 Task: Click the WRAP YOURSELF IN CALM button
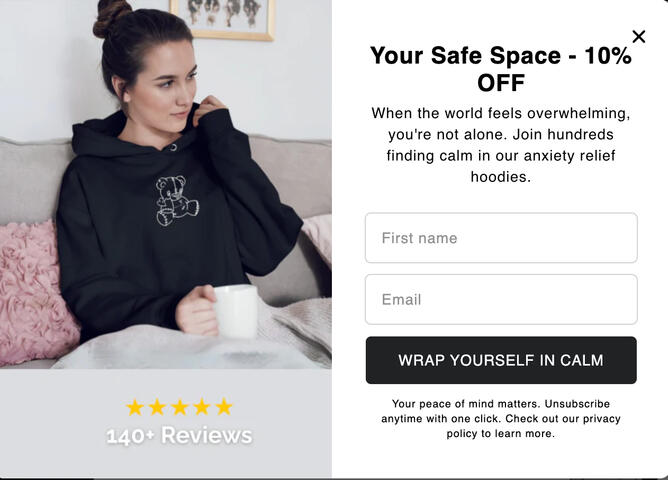501,360
